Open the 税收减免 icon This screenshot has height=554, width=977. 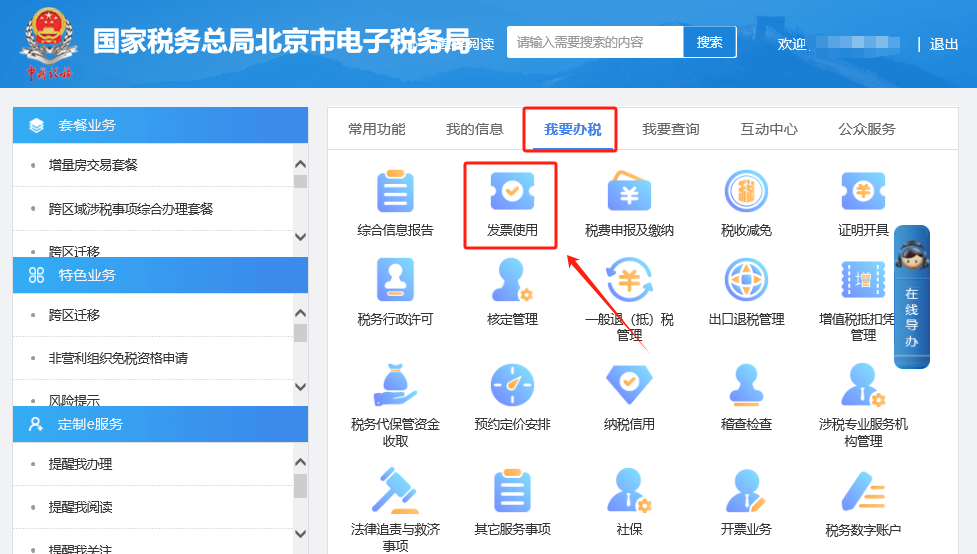click(746, 192)
